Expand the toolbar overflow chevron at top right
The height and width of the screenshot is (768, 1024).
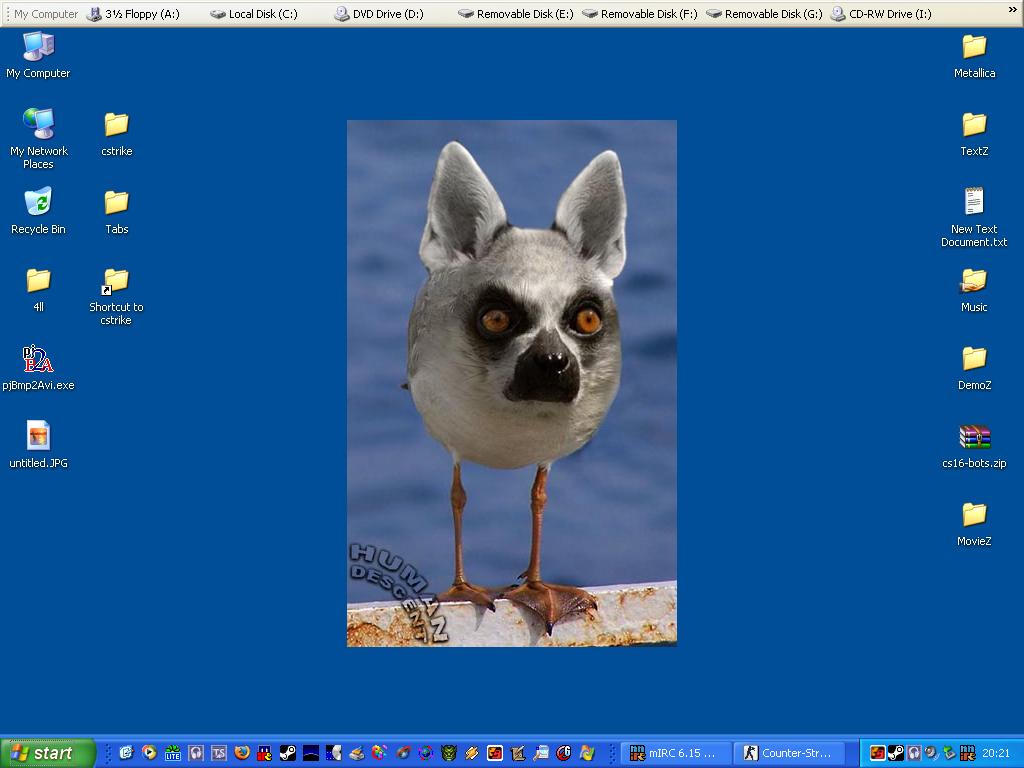tap(1013, 11)
